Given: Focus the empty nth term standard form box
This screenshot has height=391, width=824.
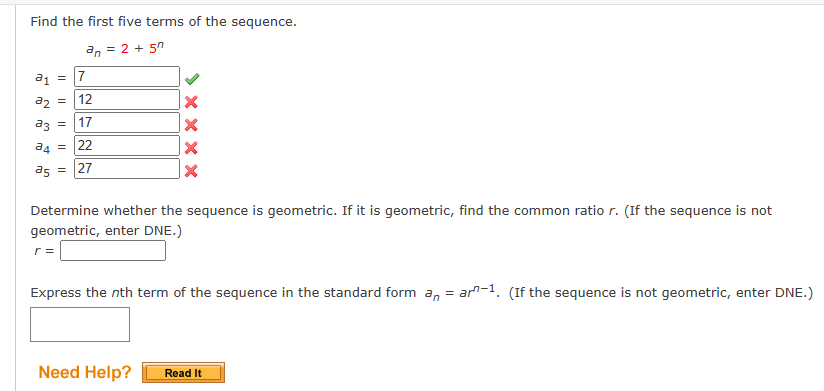Looking at the screenshot, I should coord(80,324).
